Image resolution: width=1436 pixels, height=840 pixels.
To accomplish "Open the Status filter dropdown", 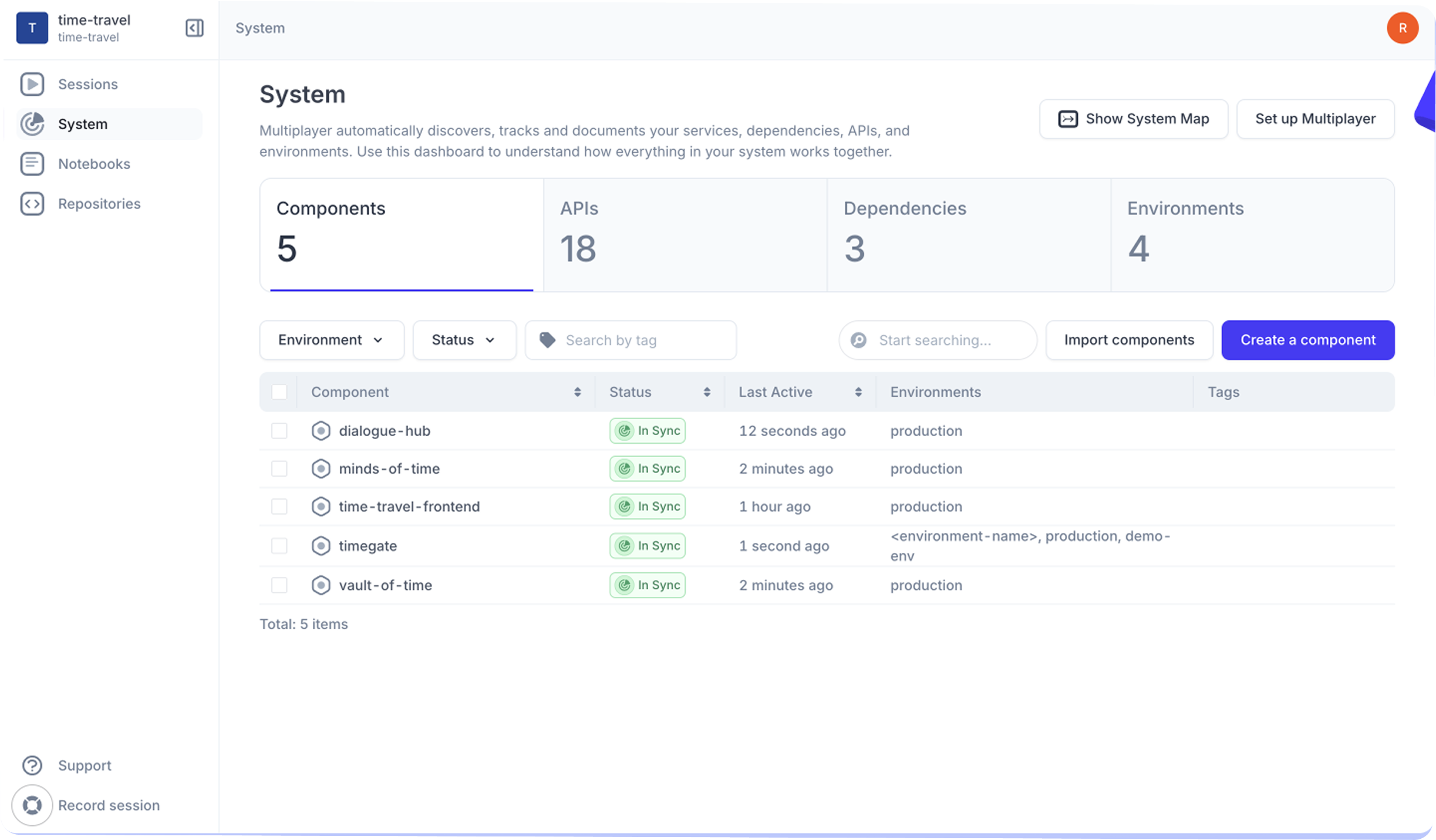I will (464, 340).
